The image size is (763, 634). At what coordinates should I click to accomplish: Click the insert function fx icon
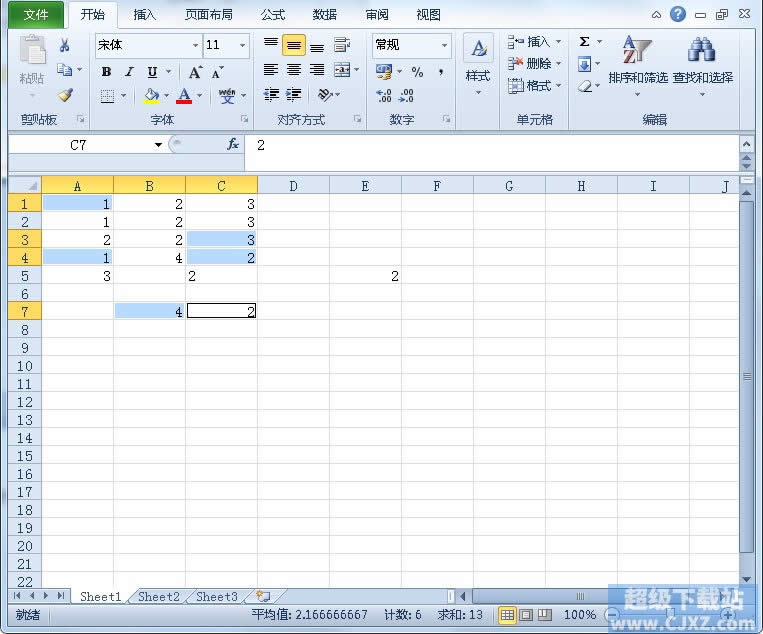[x=233, y=144]
